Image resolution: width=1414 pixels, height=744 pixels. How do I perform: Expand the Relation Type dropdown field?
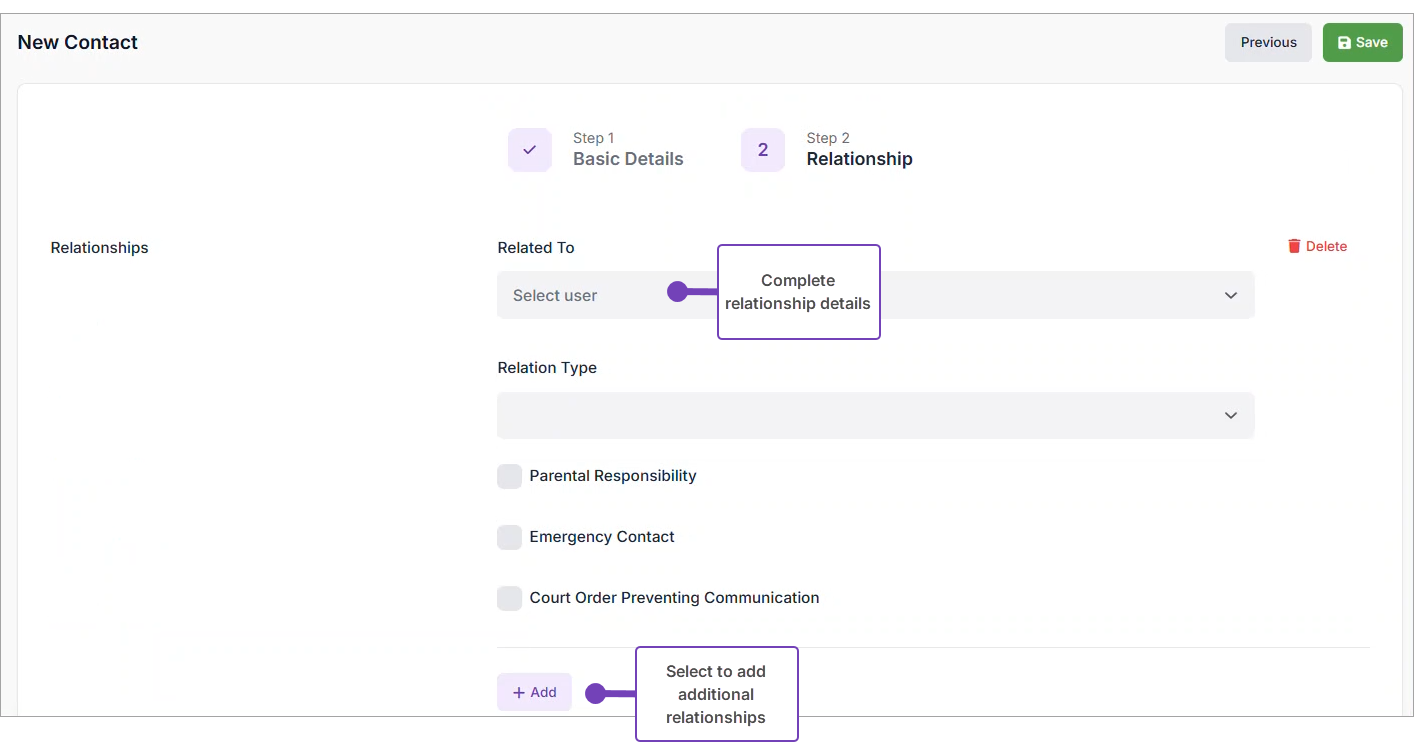tap(860, 415)
